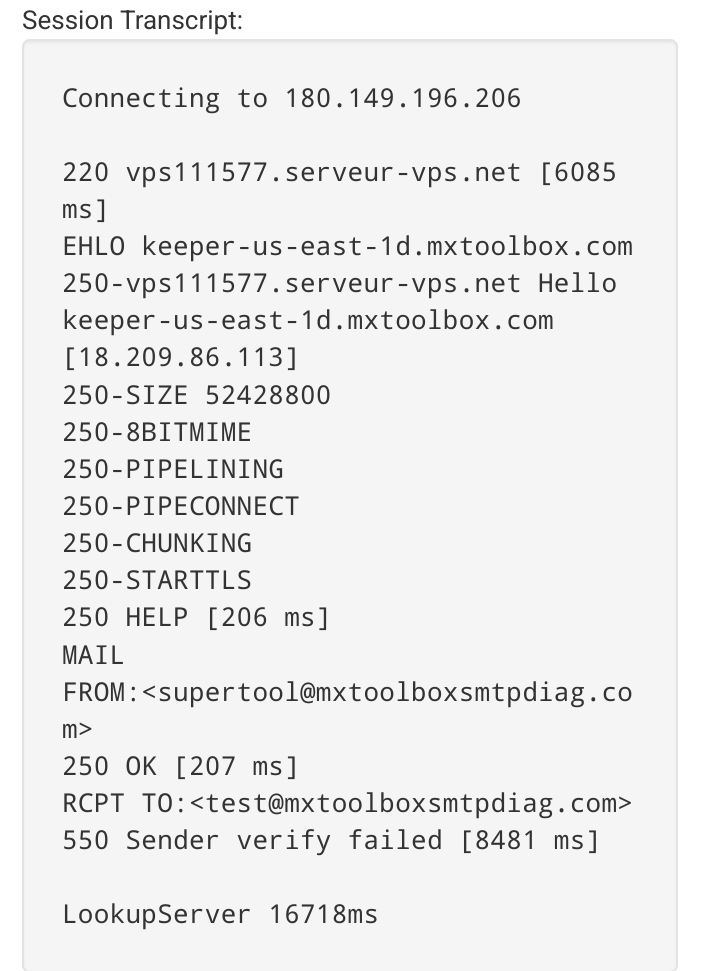Click the 250 OK [207 ms] line
The image size is (719, 971).
[x=181, y=767]
